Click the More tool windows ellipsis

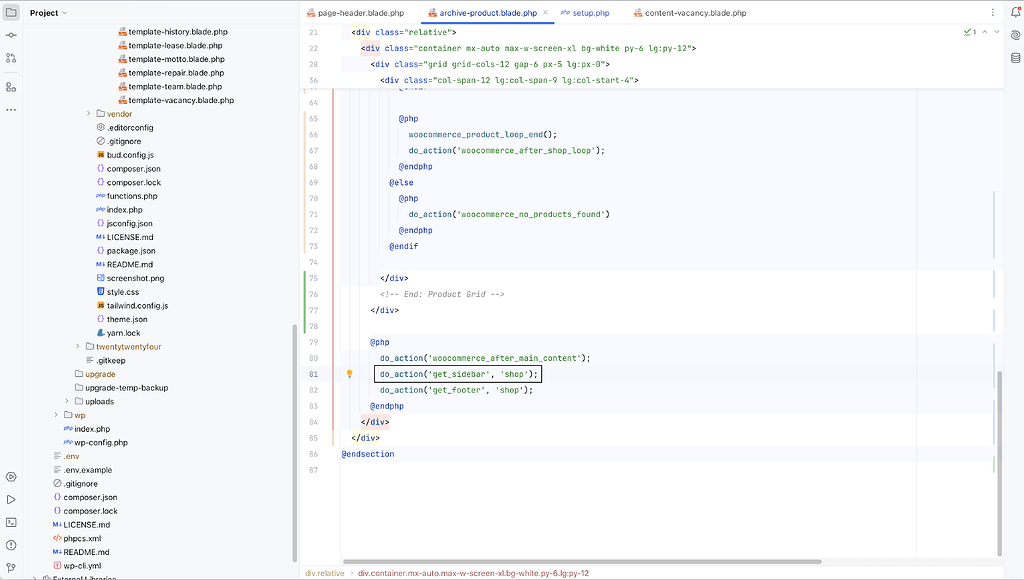(11, 110)
